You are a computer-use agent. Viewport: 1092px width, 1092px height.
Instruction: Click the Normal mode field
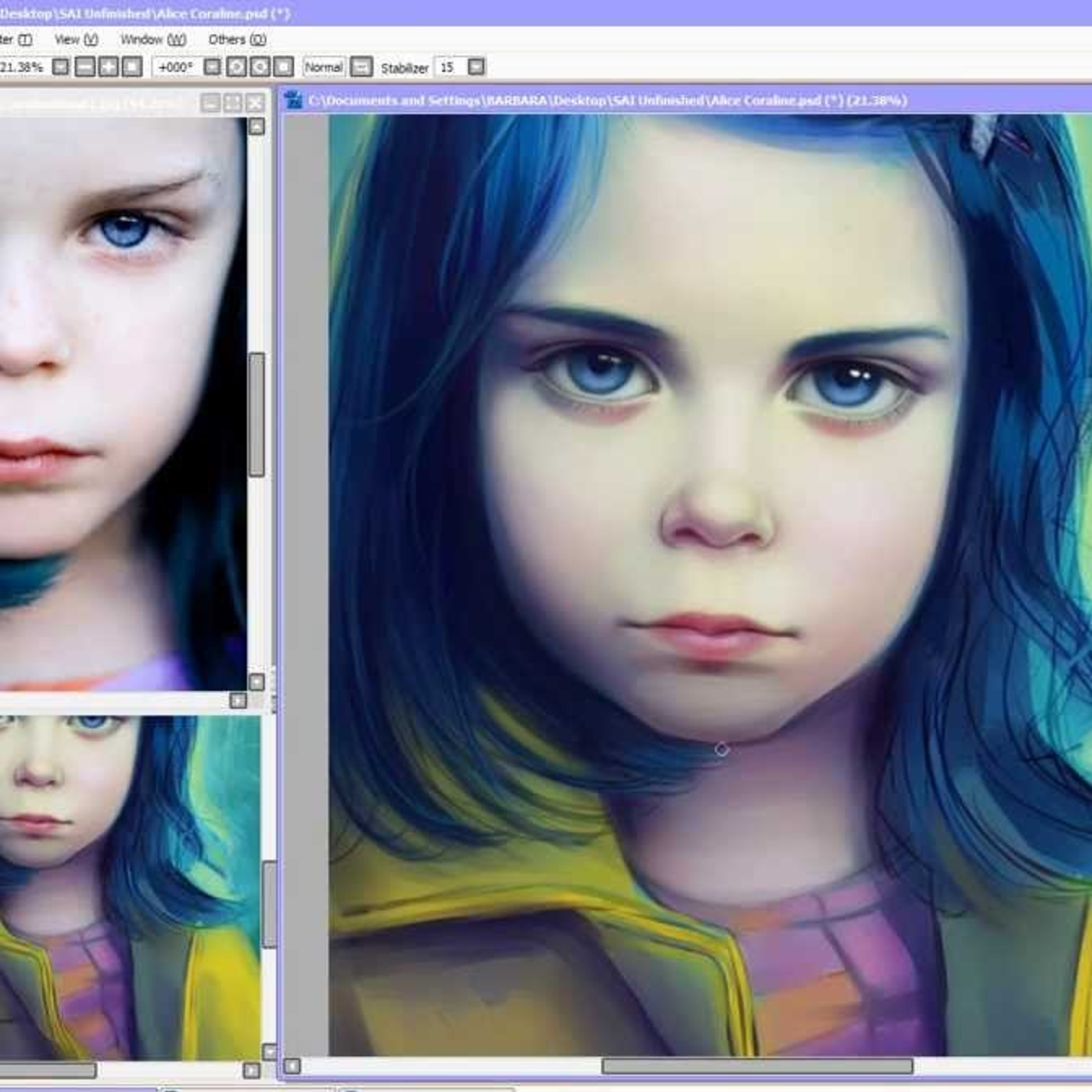click(324, 67)
